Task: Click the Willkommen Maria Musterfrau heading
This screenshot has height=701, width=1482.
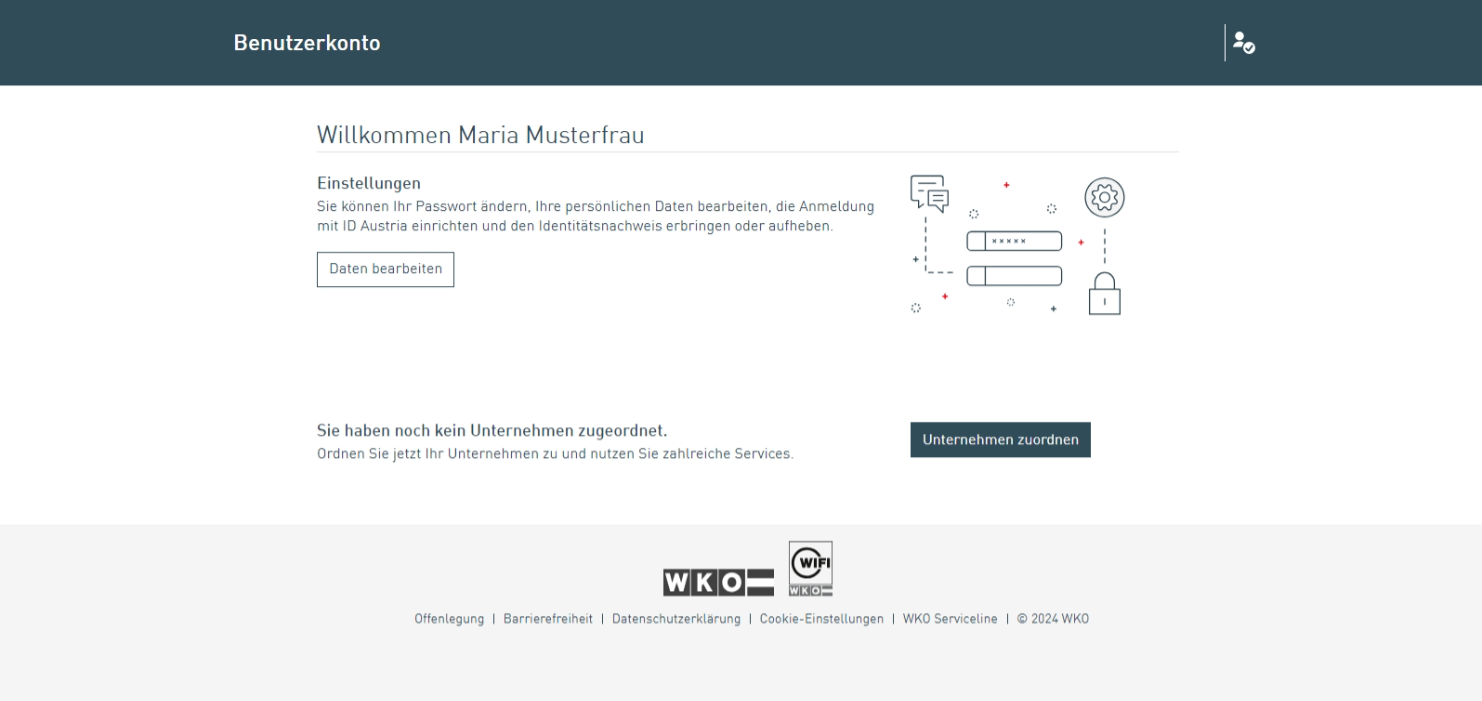Action: tap(480, 136)
